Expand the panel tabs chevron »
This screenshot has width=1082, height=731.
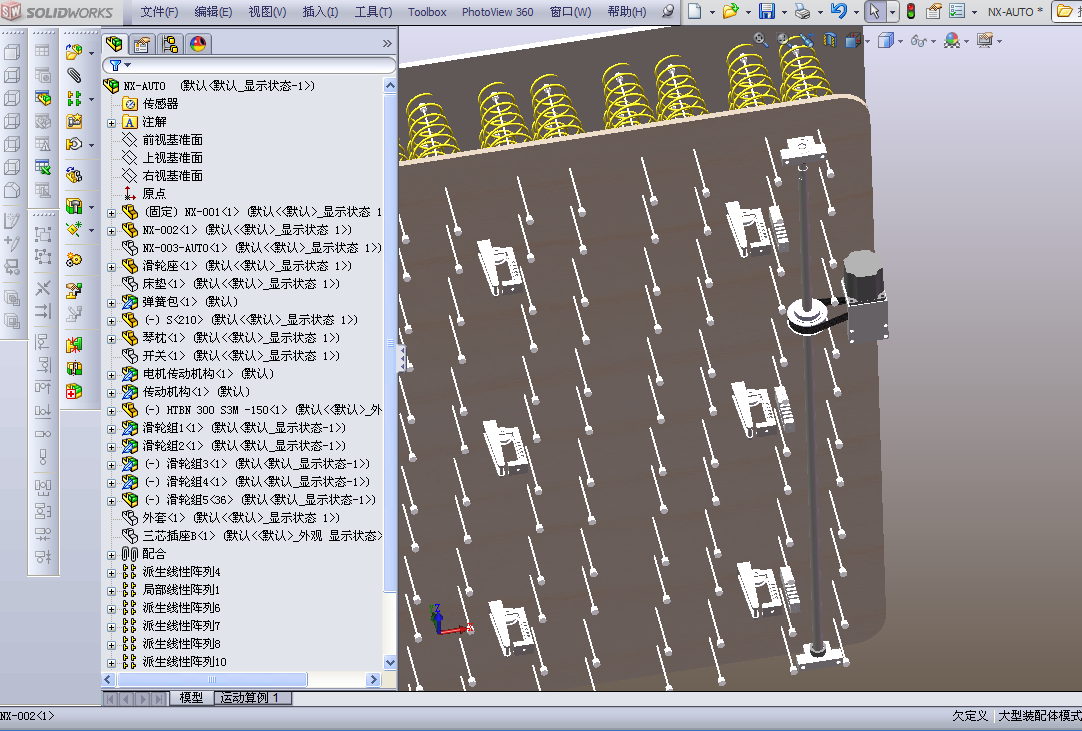pos(387,43)
